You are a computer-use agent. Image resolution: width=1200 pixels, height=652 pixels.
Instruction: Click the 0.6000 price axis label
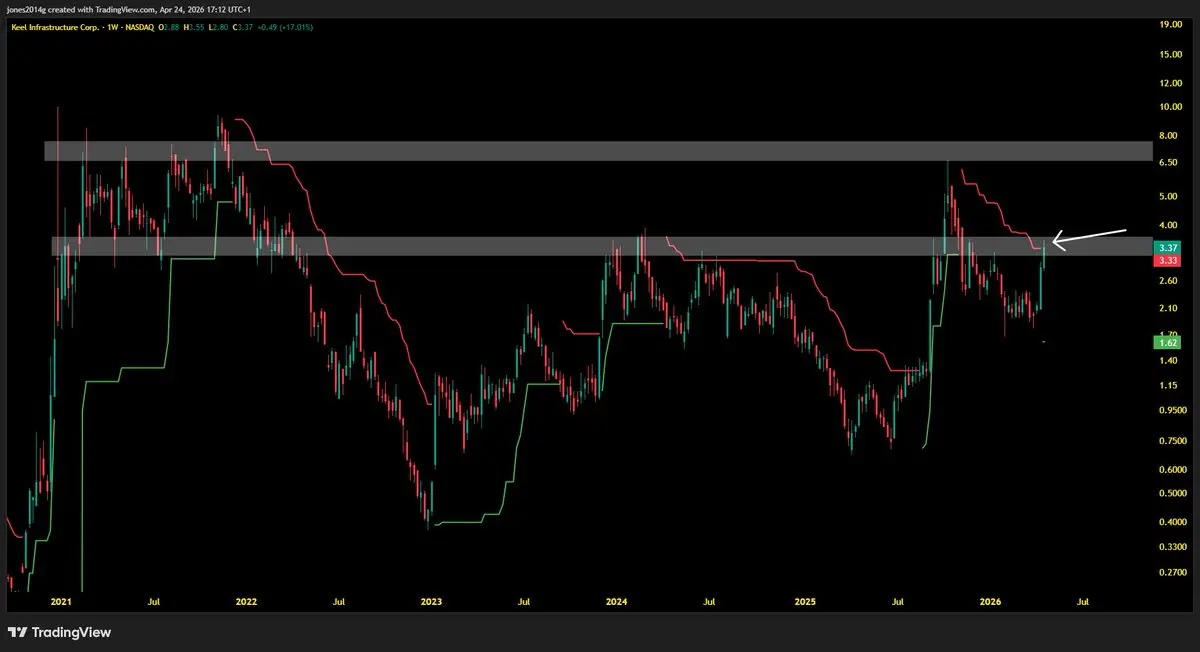[x=1175, y=470]
